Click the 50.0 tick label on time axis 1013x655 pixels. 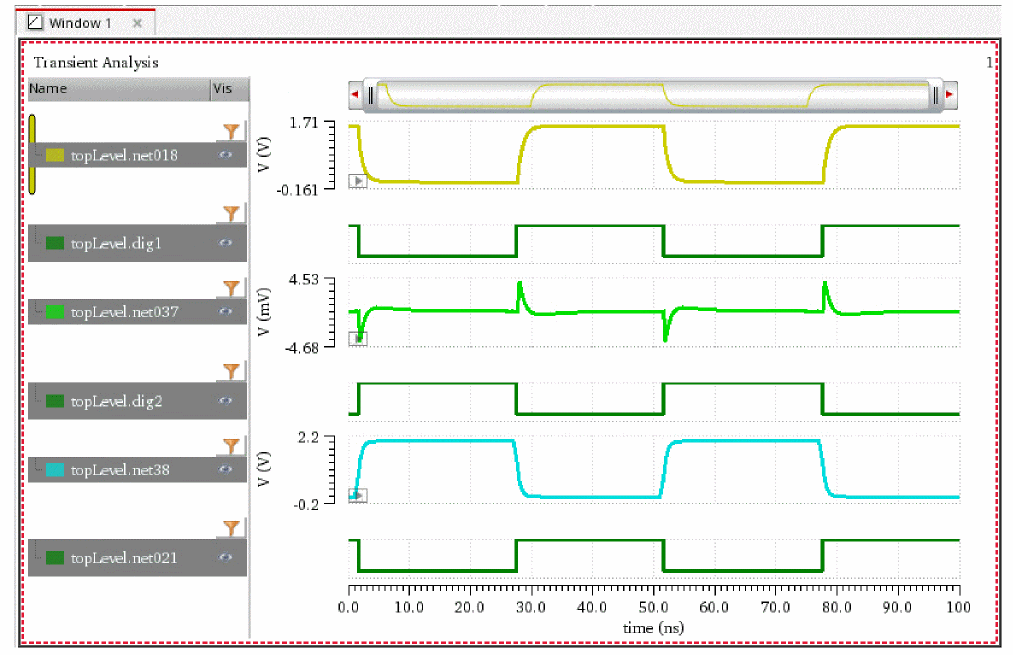[653, 608]
